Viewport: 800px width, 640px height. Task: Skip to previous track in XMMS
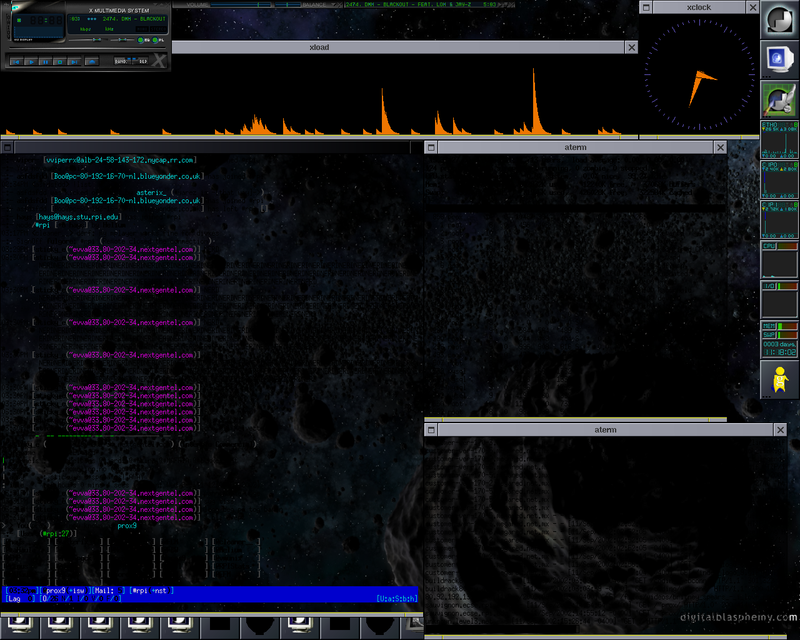coord(16,62)
